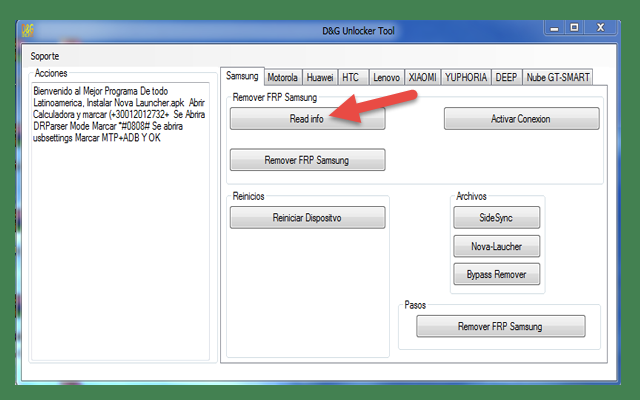Click the Activar Conexion button
This screenshot has height=400, width=640.
(521, 119)
